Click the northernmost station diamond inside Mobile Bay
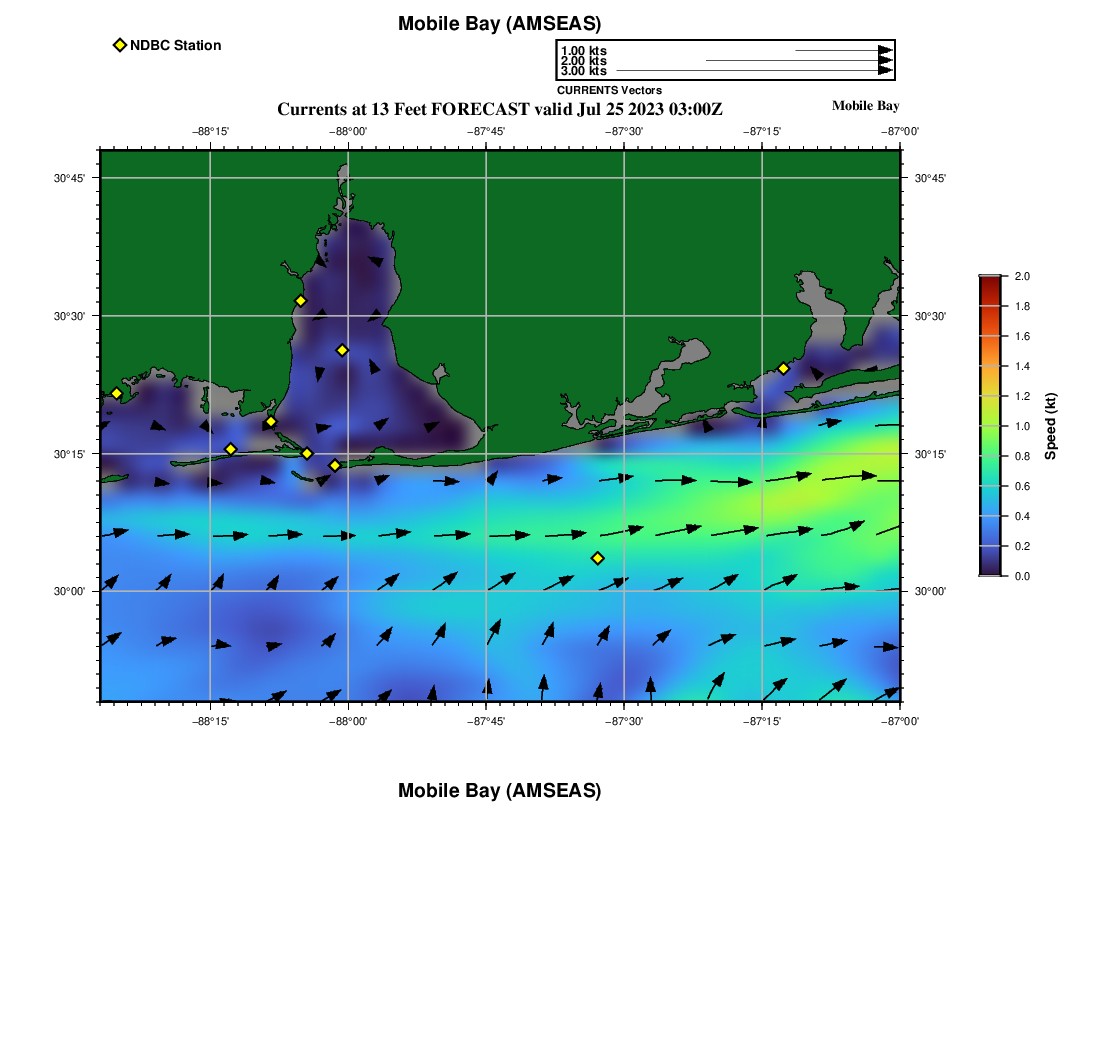 click(x=300, y=301)
